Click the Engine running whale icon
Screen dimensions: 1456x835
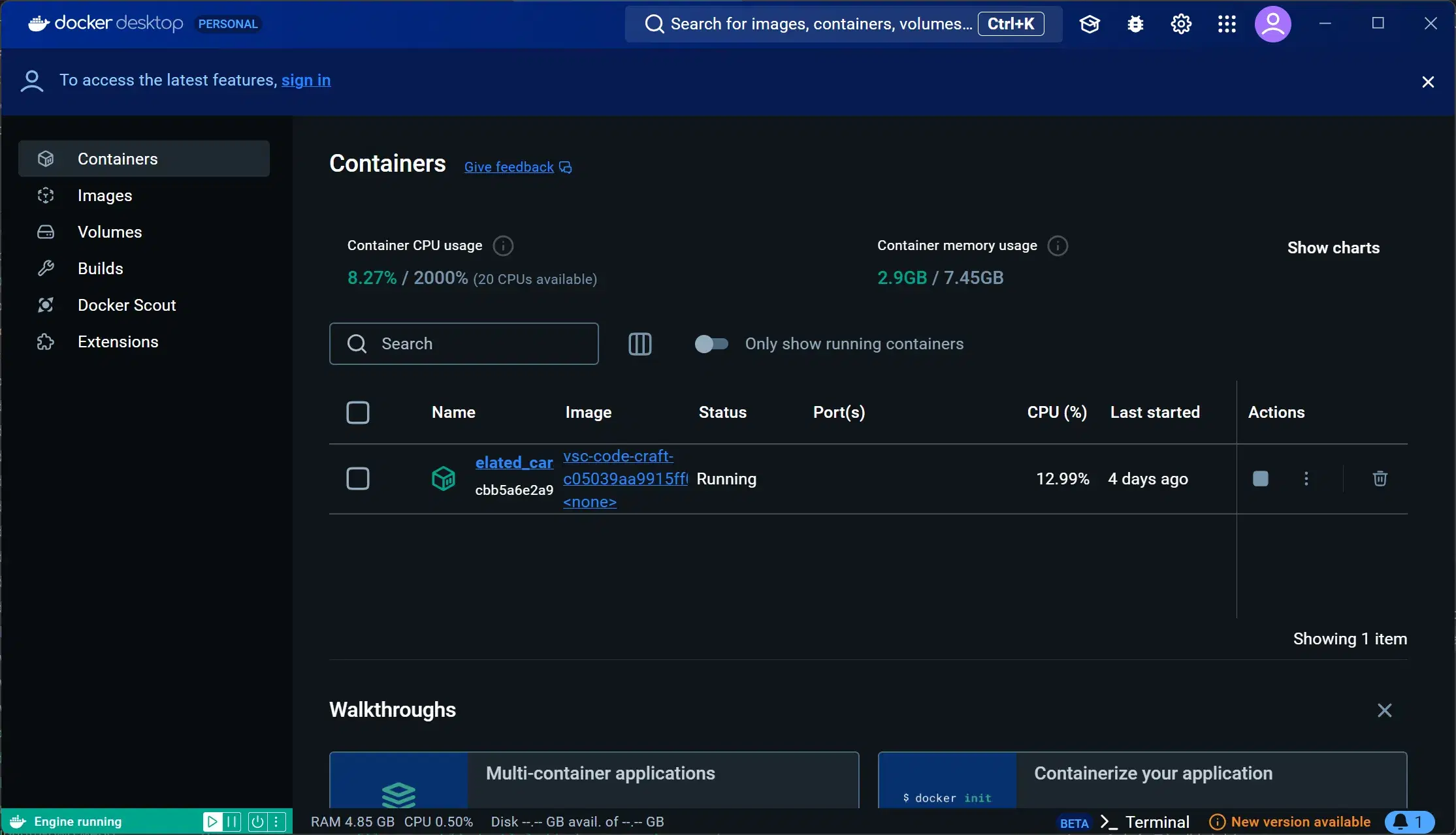pyautogui.click(x=18, y=822)
